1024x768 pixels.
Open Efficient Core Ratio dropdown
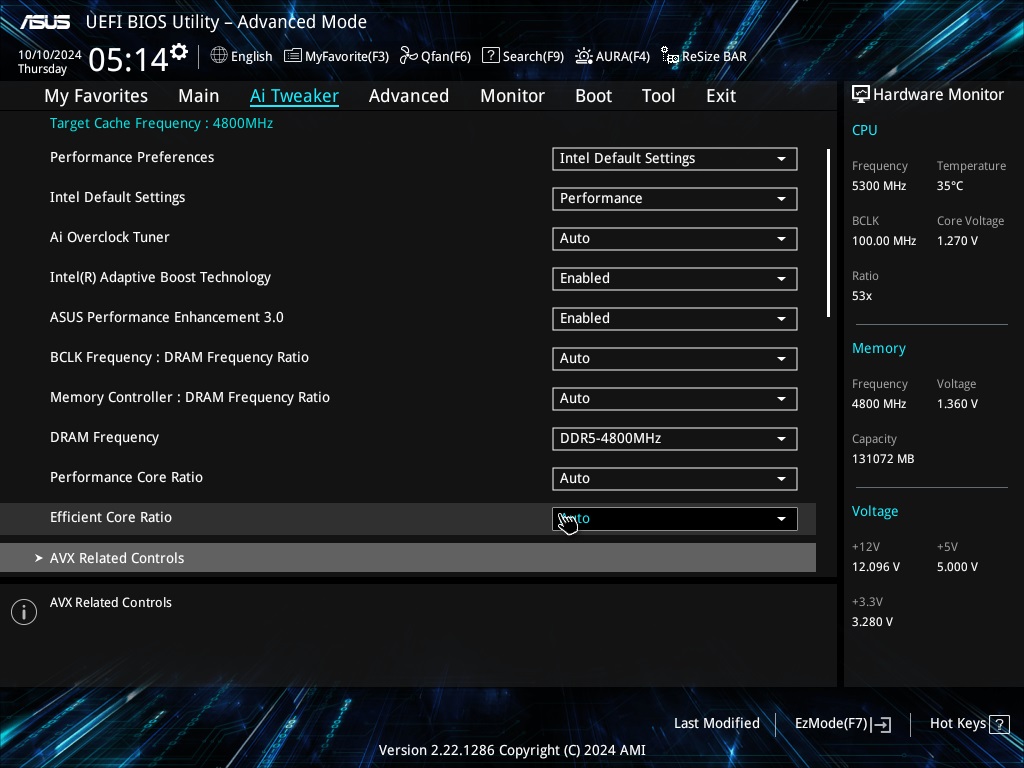(x=675, y=519)
